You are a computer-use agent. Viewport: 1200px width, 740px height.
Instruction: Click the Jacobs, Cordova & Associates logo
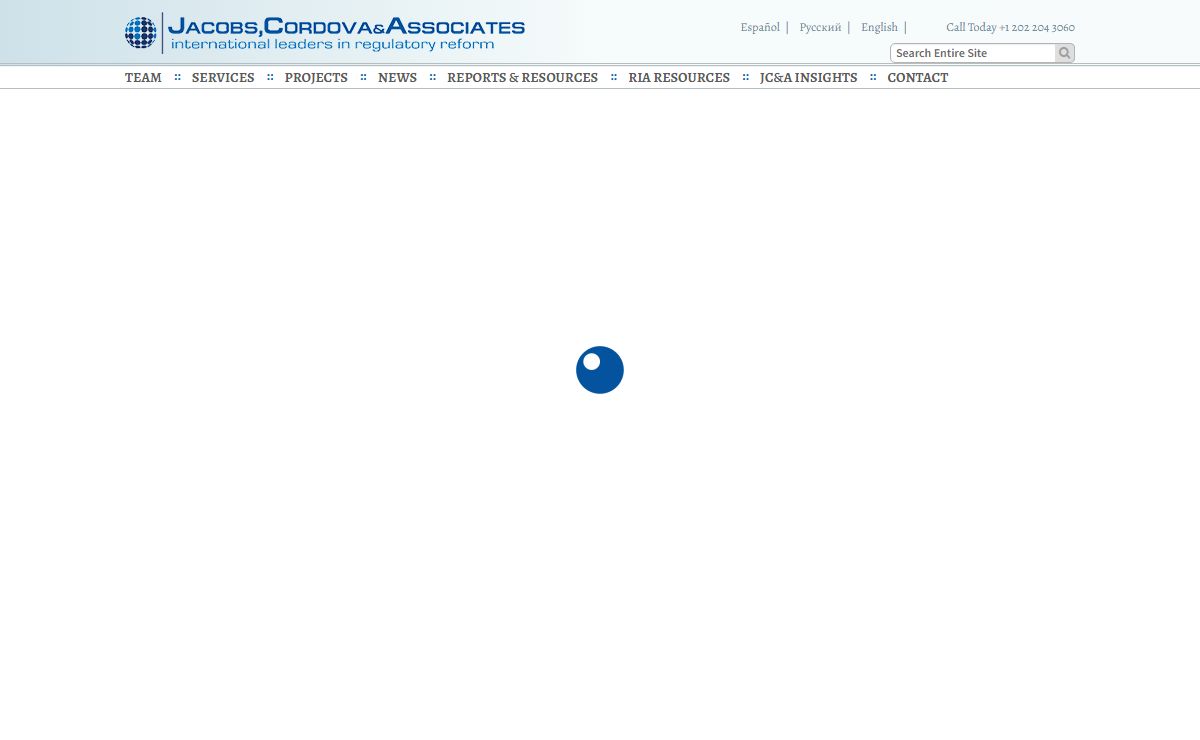(325, 33)
